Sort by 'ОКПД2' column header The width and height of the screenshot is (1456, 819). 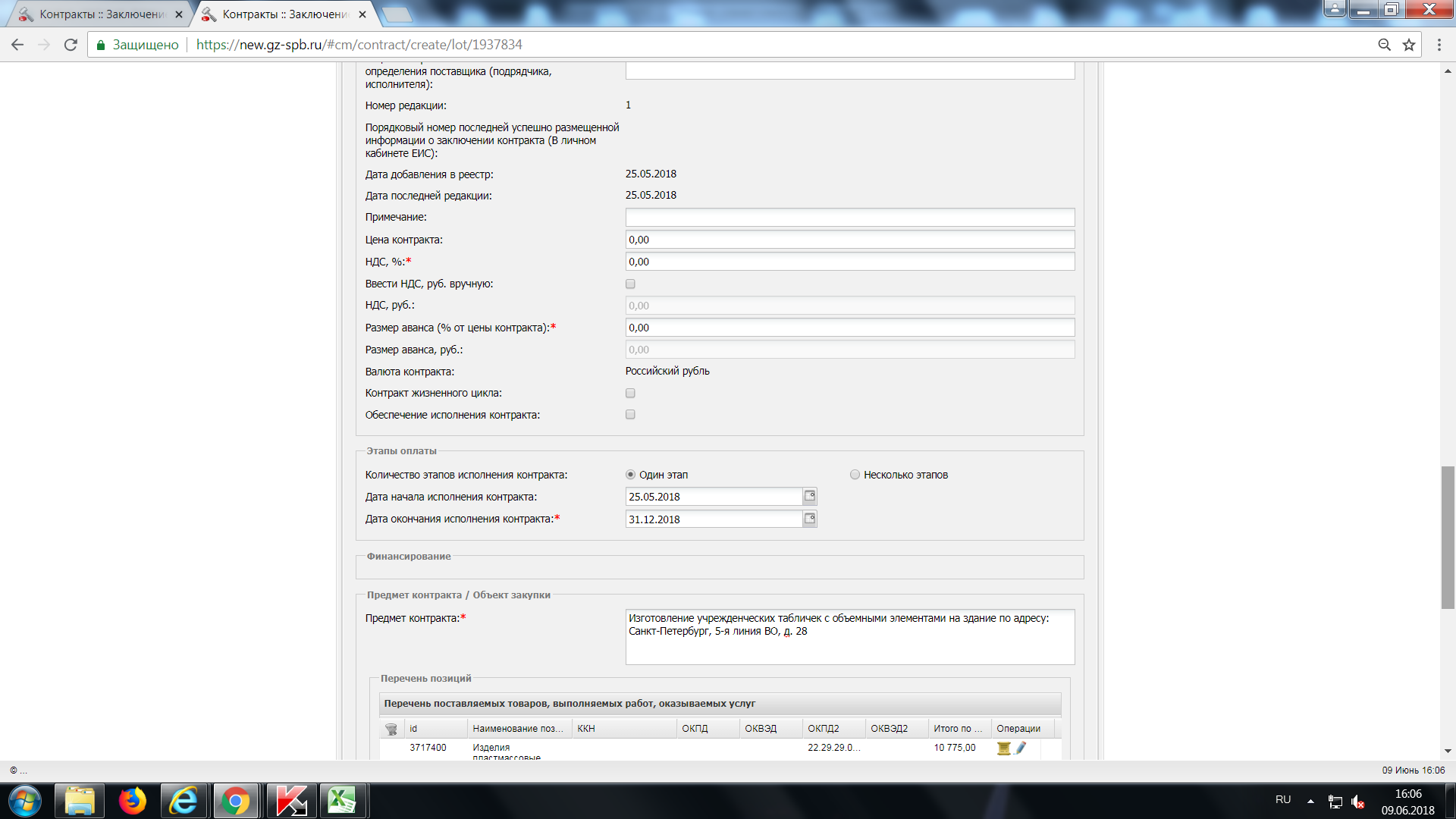[x=824, y=729]
